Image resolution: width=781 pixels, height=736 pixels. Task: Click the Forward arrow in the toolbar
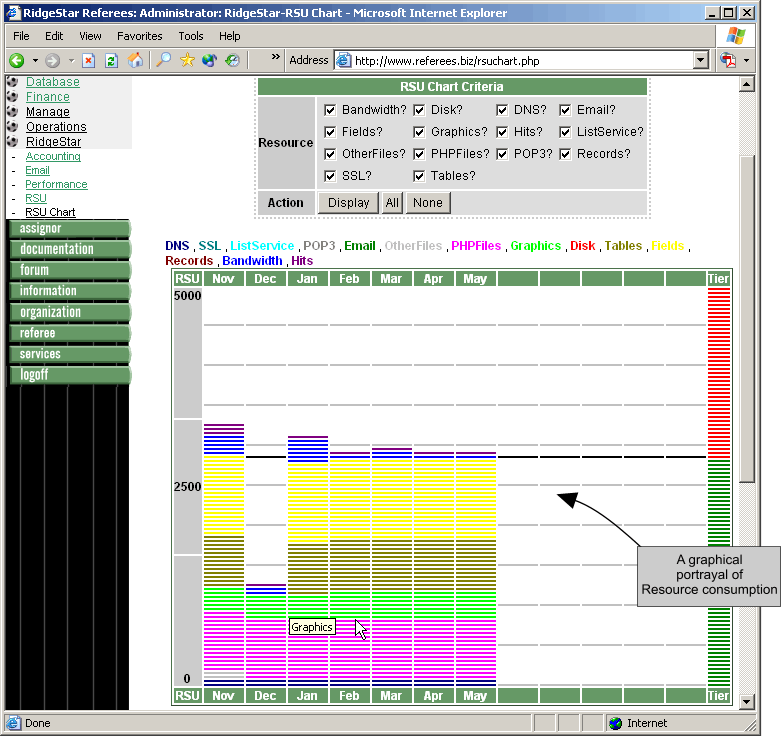tap(52, 61)
